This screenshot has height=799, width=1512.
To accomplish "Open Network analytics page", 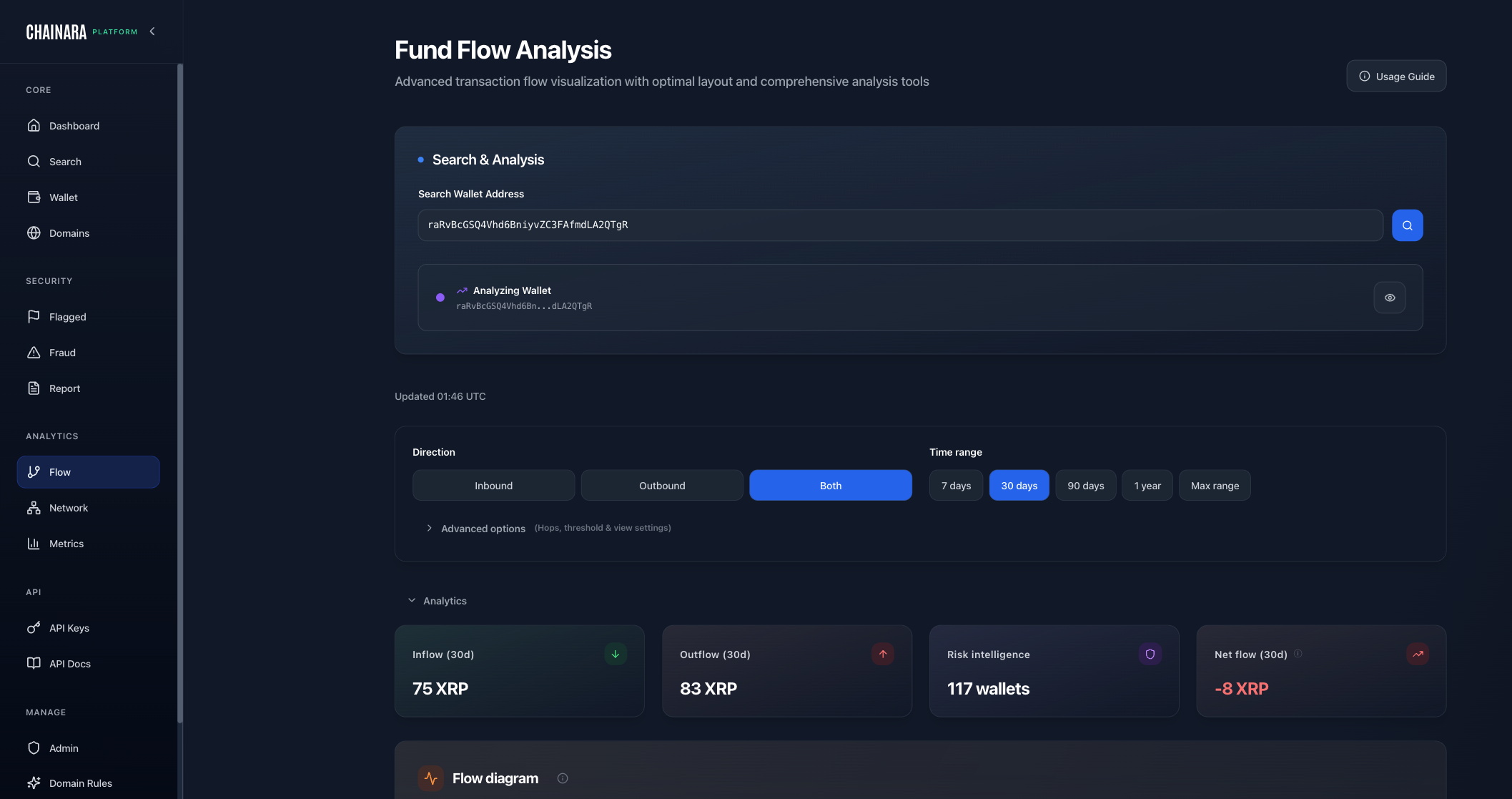I will 88,508.
